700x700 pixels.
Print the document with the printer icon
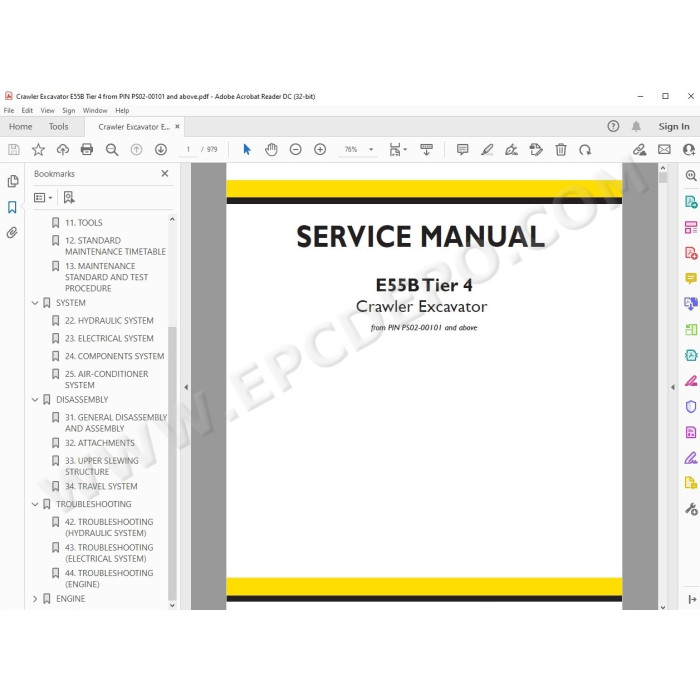(87, 150)
